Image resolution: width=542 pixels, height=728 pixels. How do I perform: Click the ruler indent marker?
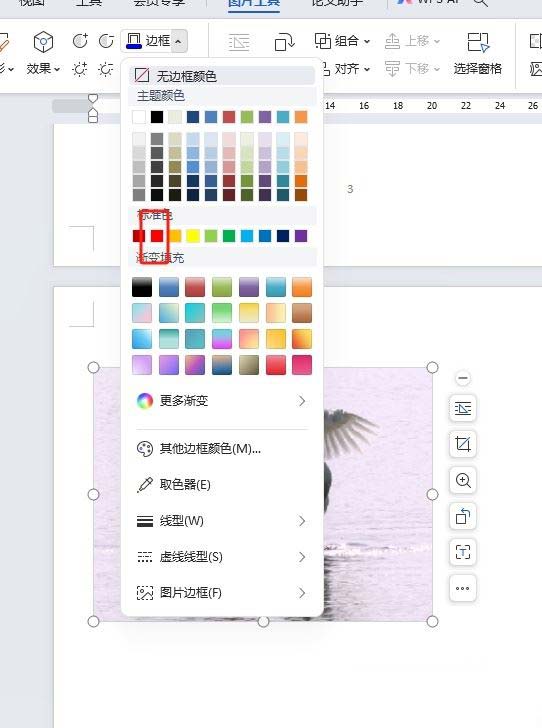click(x=93, y=109)
